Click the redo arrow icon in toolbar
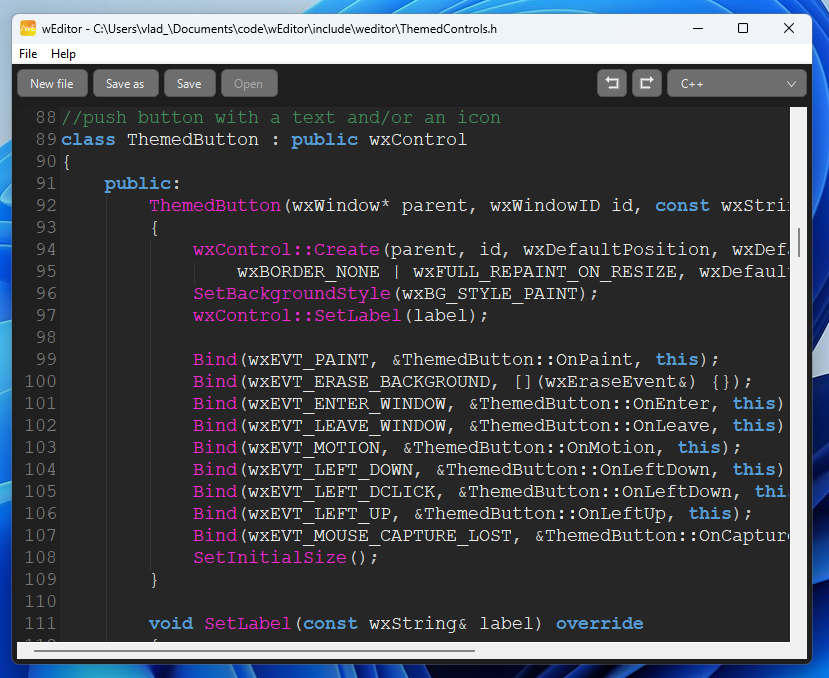This screenshot has width=829, height=678. click(647, 83)
